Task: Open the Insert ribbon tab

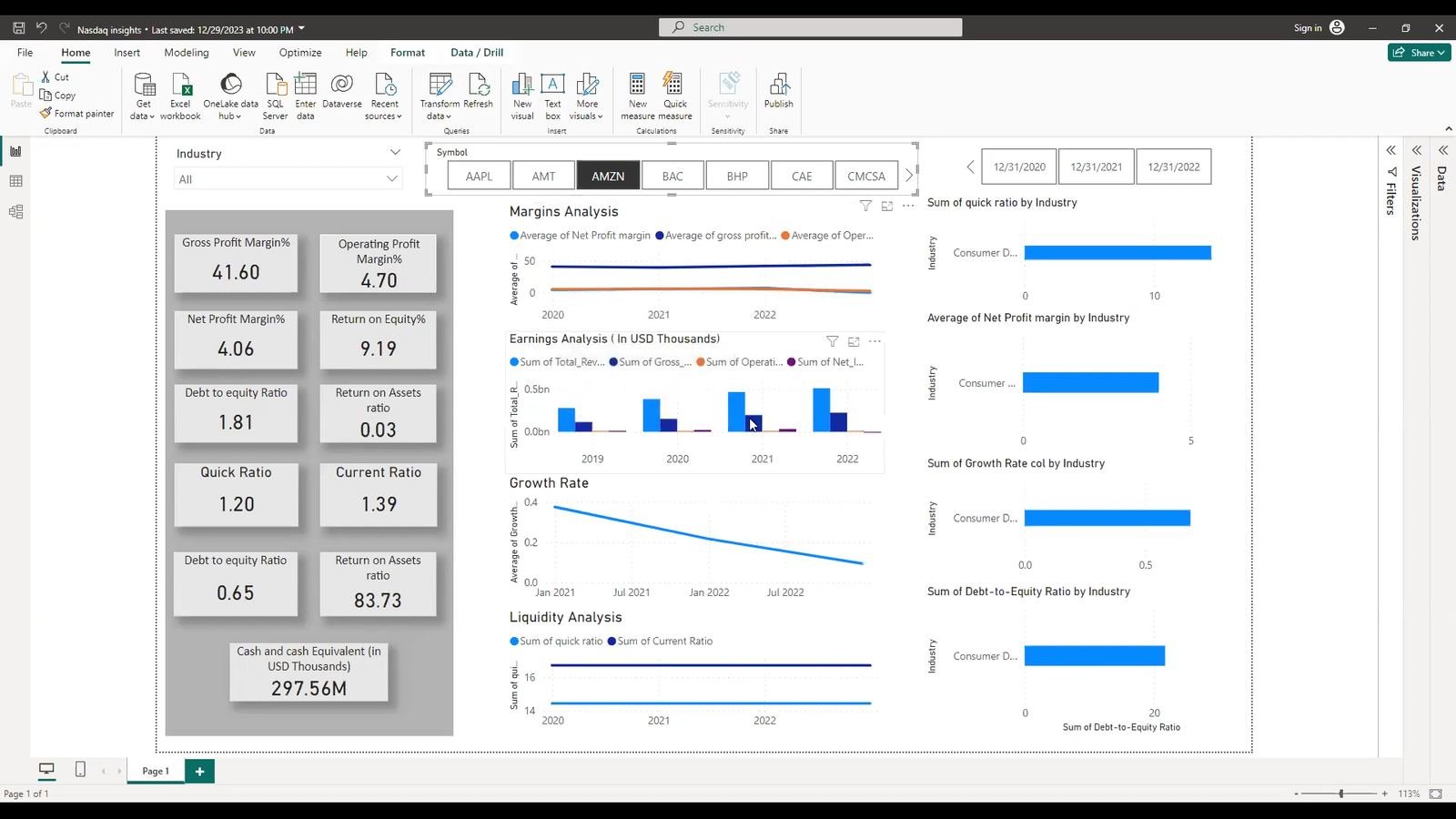Action: pyautogui.click(x=126, y=52)
